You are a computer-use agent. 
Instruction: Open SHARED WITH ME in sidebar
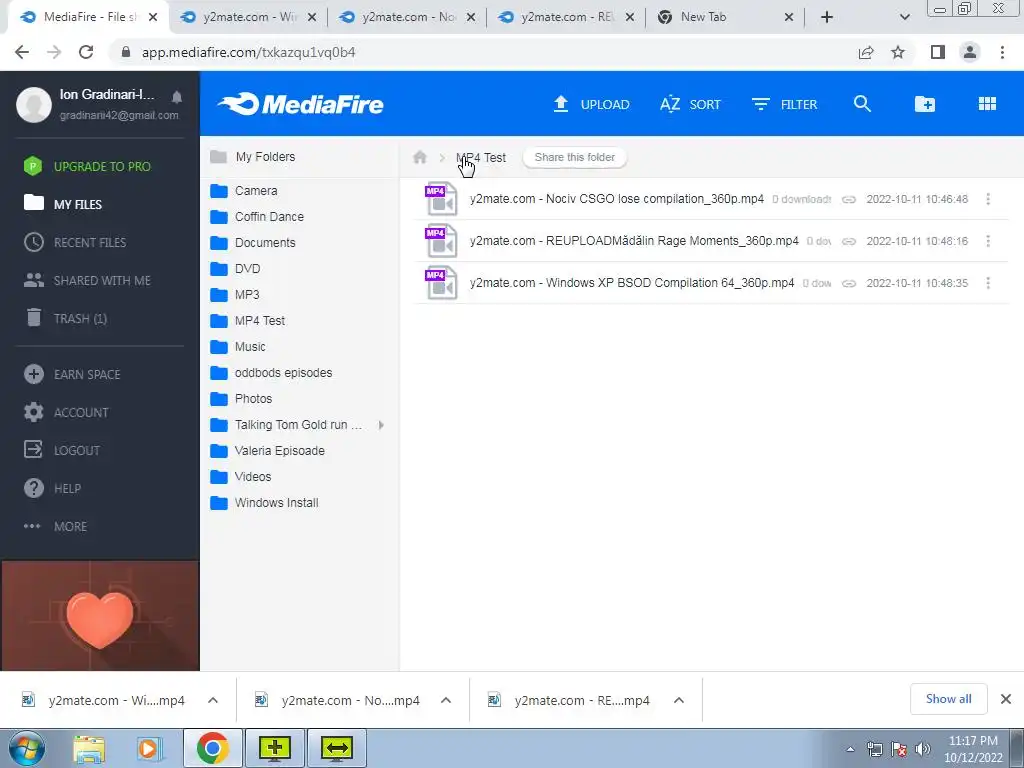(x=88, y=280)
